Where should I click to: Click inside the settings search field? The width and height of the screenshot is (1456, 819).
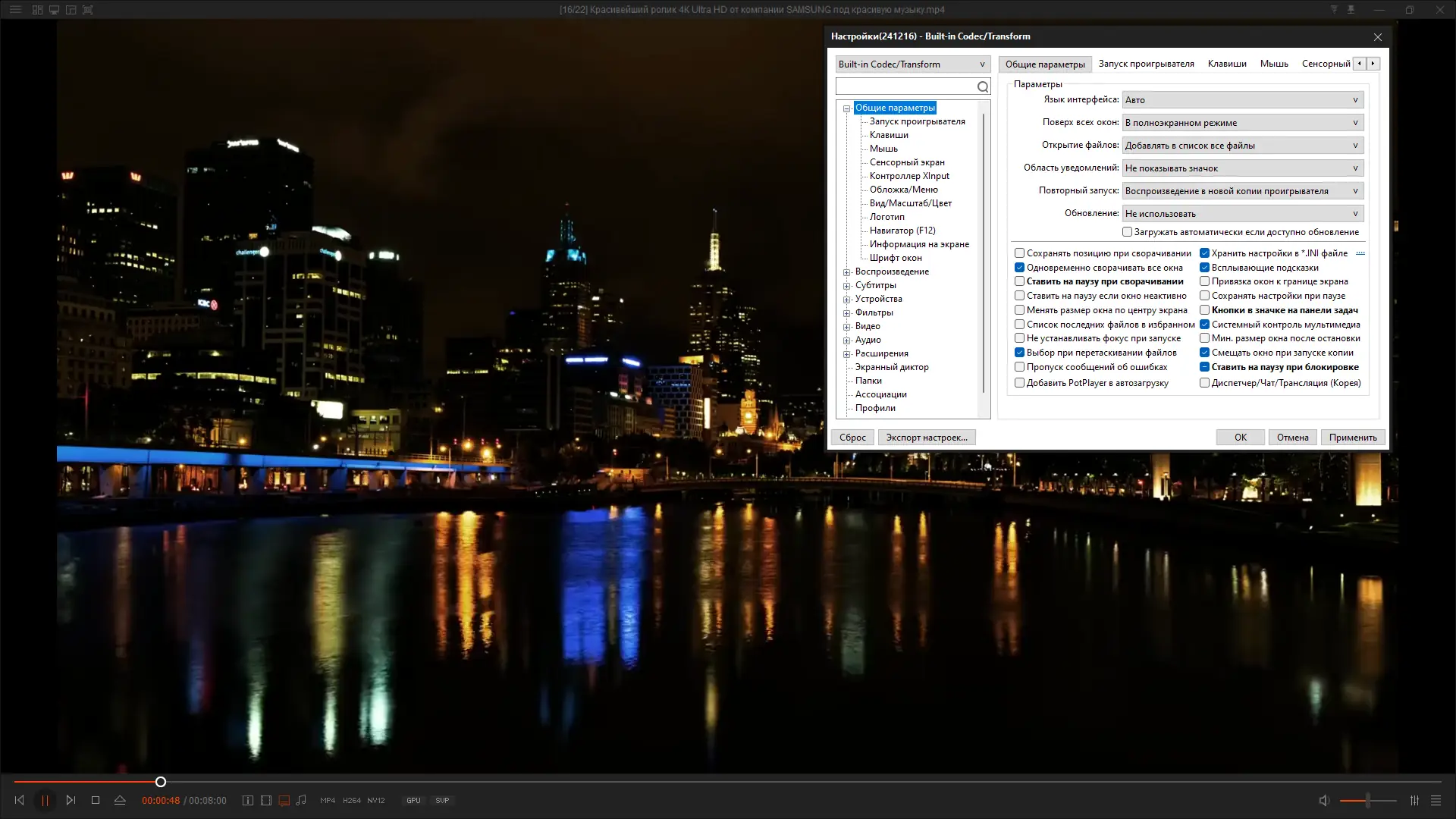click(905, 86)
